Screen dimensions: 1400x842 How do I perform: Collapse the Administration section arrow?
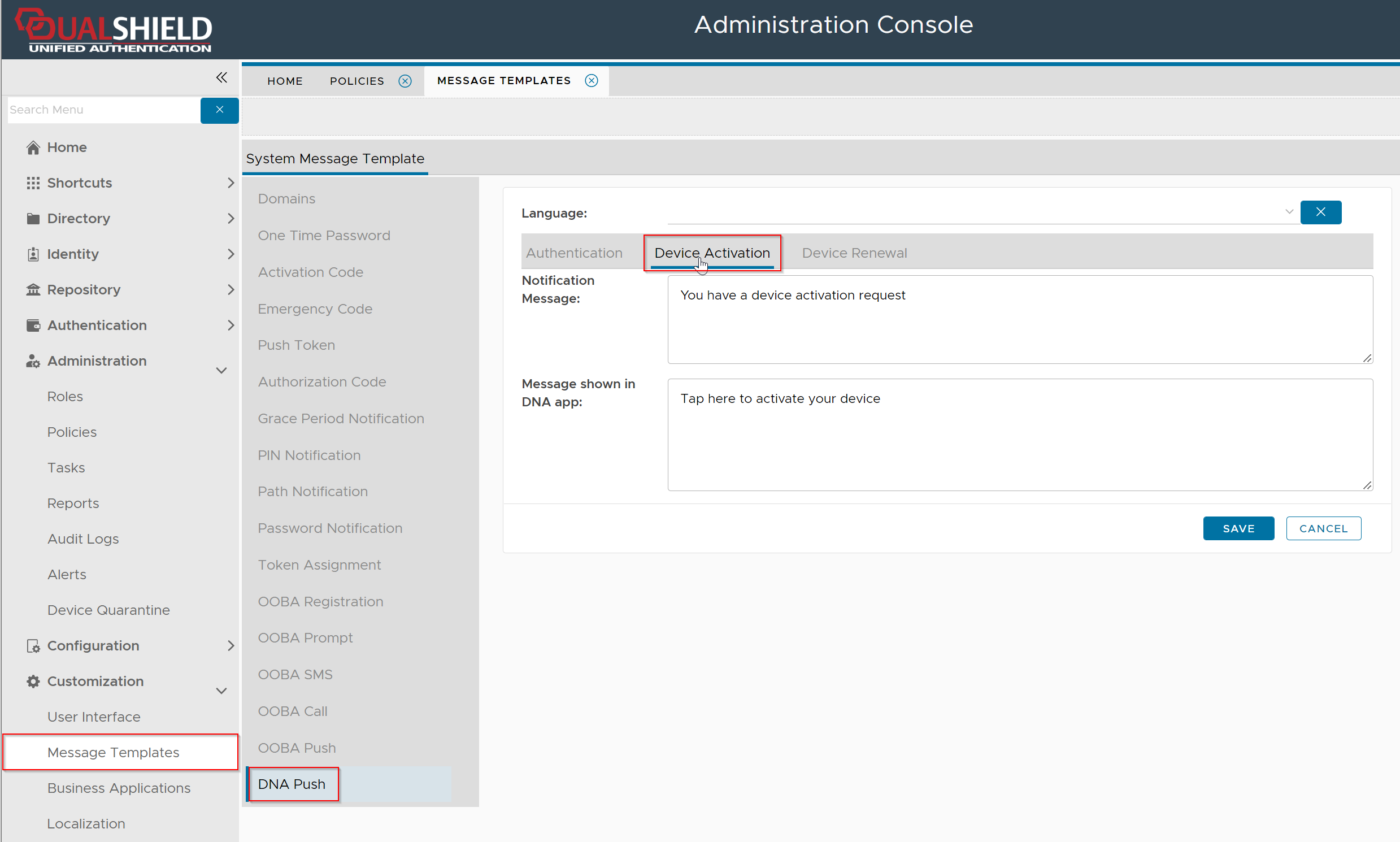coord(221,371)
